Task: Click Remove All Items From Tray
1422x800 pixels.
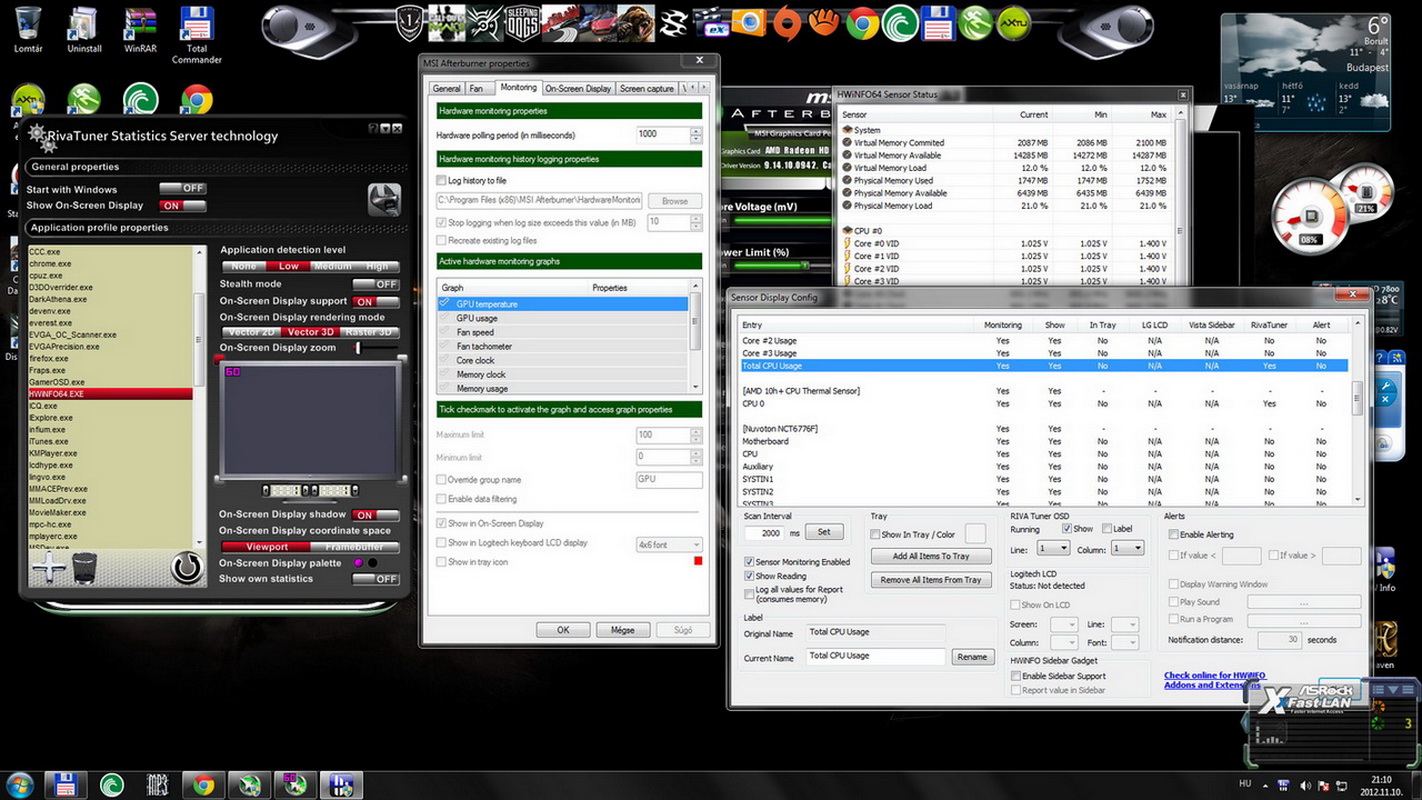Action: click(931, 580)
